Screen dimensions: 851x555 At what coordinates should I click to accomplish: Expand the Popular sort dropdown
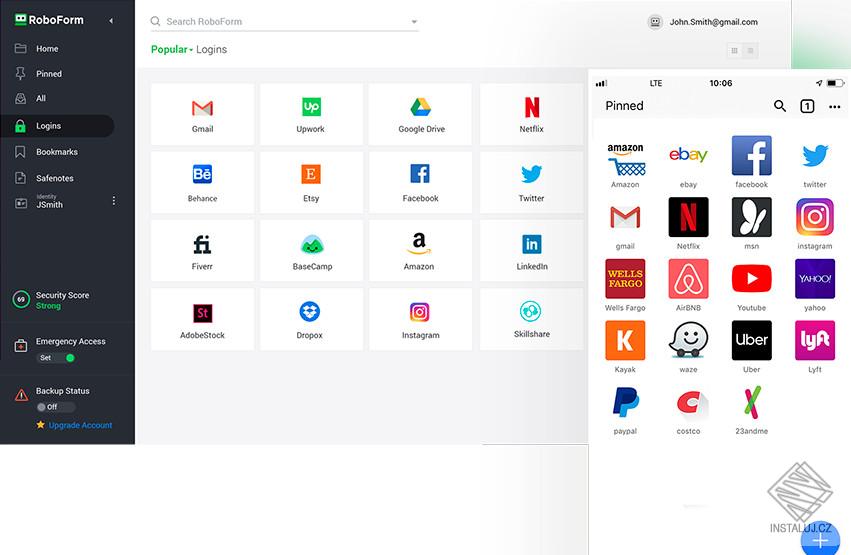[172, 49]
